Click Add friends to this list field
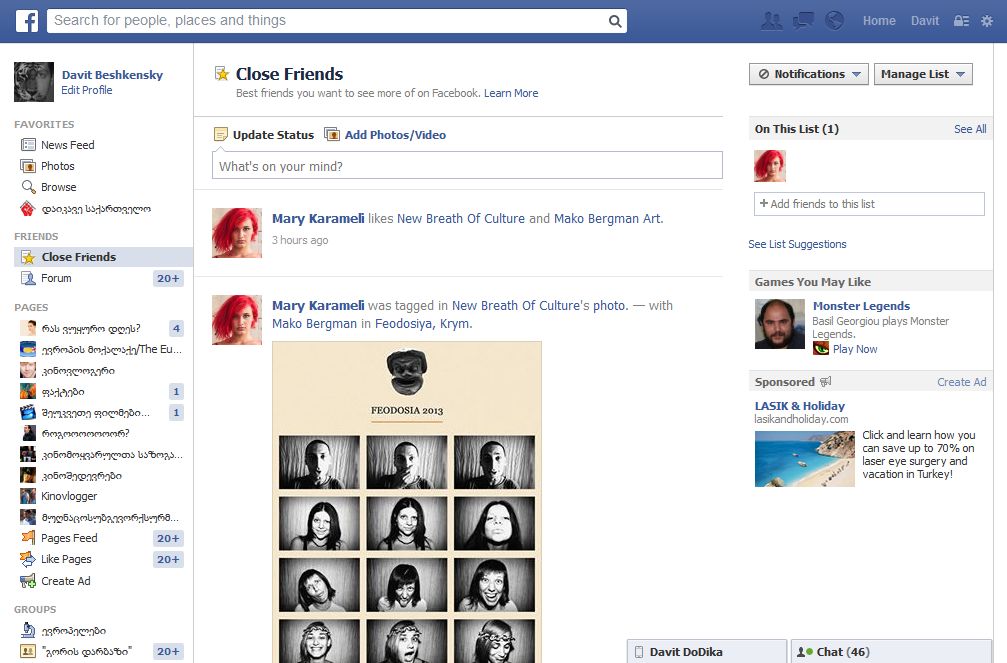Screen dimensions: 1007x663 pos(868,204)
